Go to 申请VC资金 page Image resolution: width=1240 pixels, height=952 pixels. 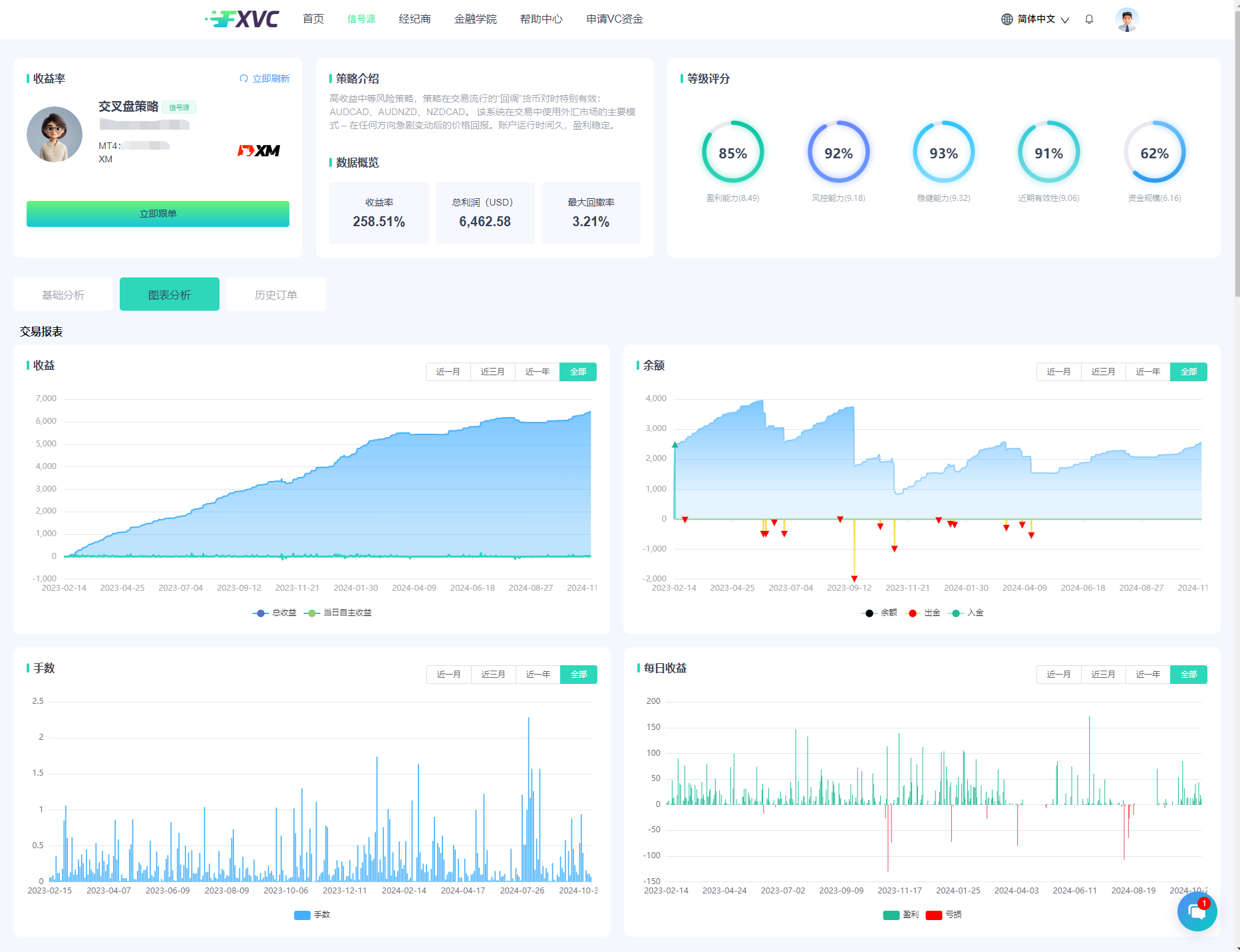click(x=614, y=19)
